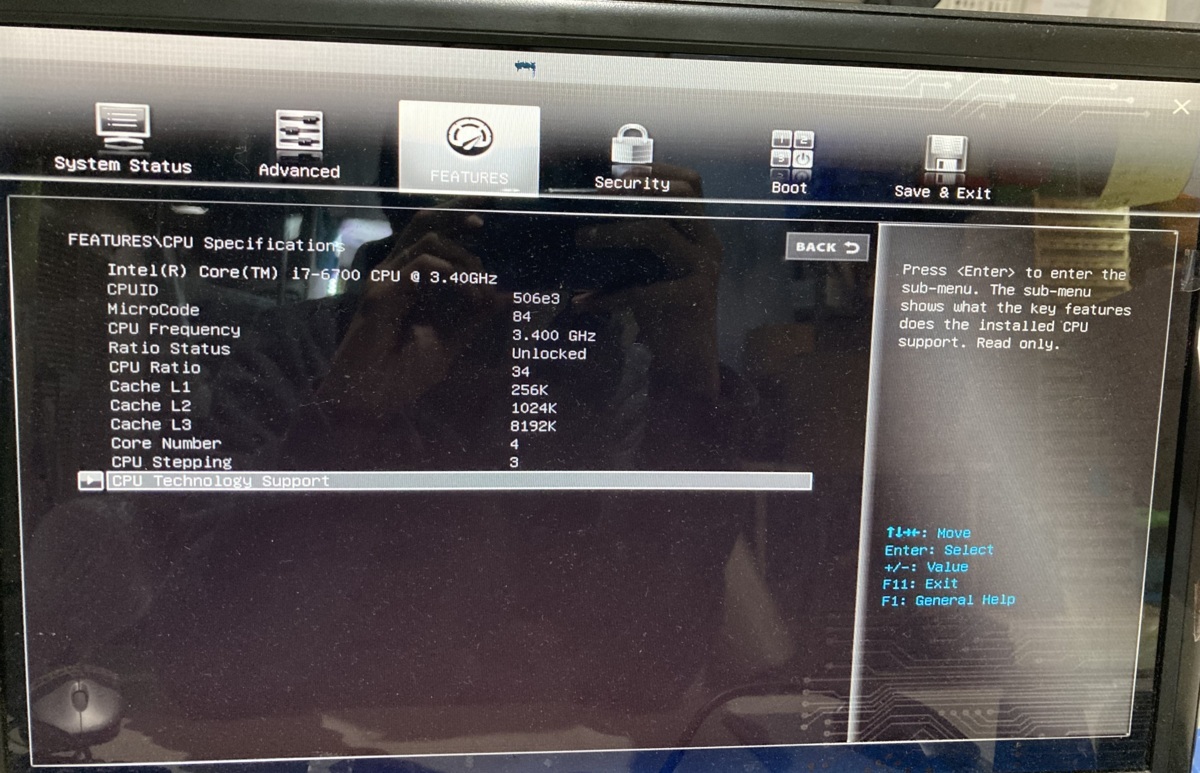
Task: Click the 'F1: General Help' key hint
Action: (x=948, y=600)
